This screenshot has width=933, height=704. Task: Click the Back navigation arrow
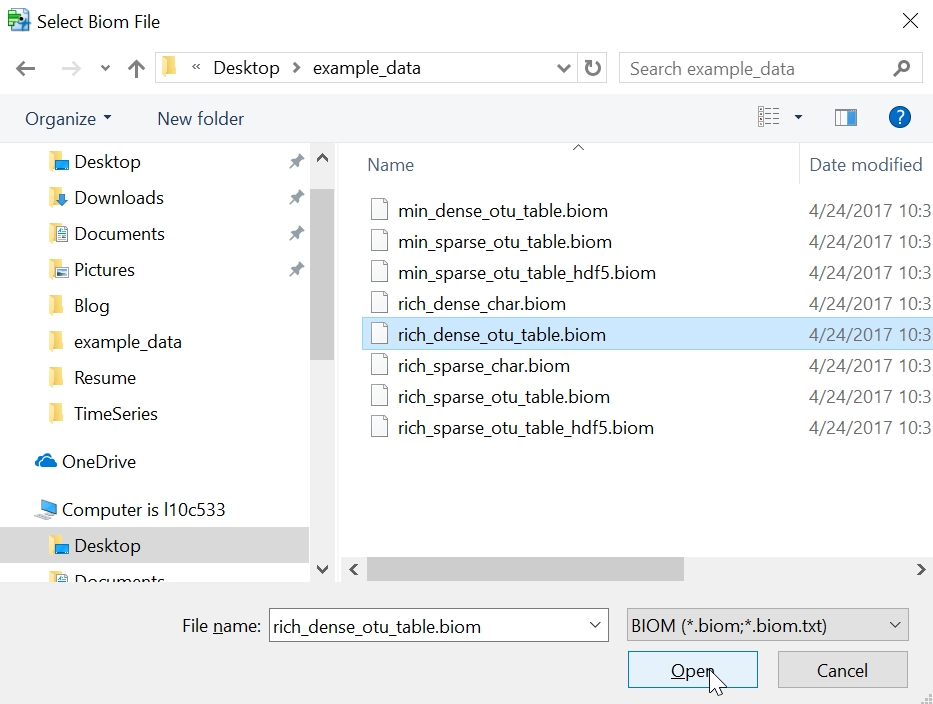[x=25, y=68]
